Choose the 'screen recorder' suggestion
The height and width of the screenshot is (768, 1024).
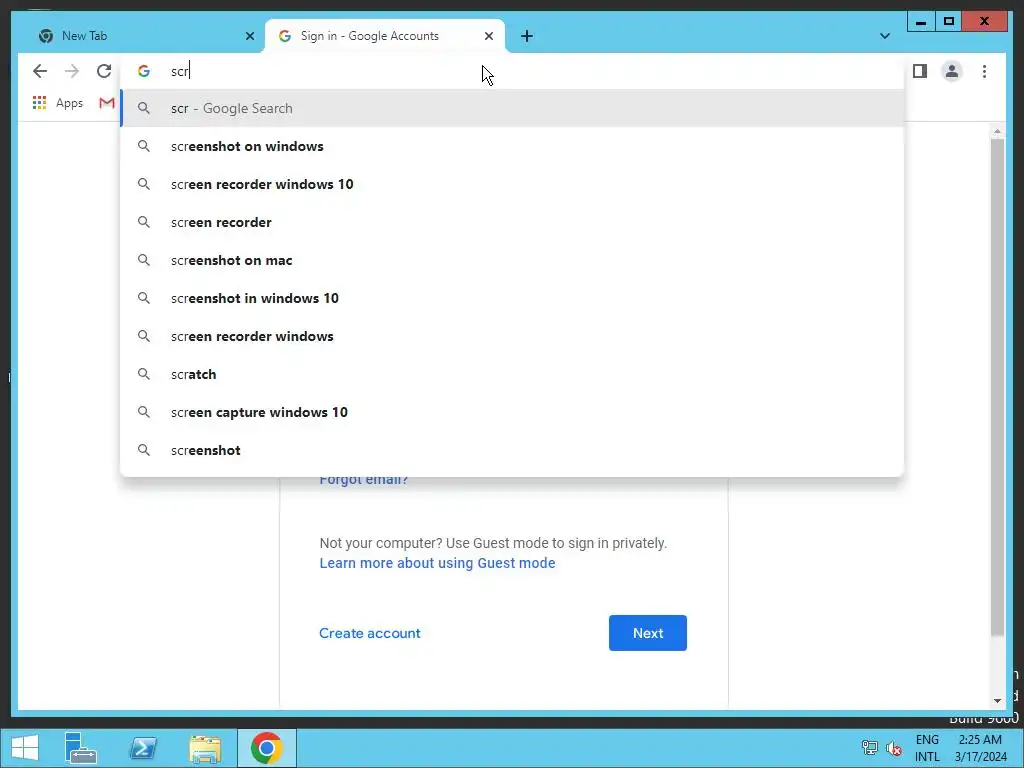click(513, 222)
